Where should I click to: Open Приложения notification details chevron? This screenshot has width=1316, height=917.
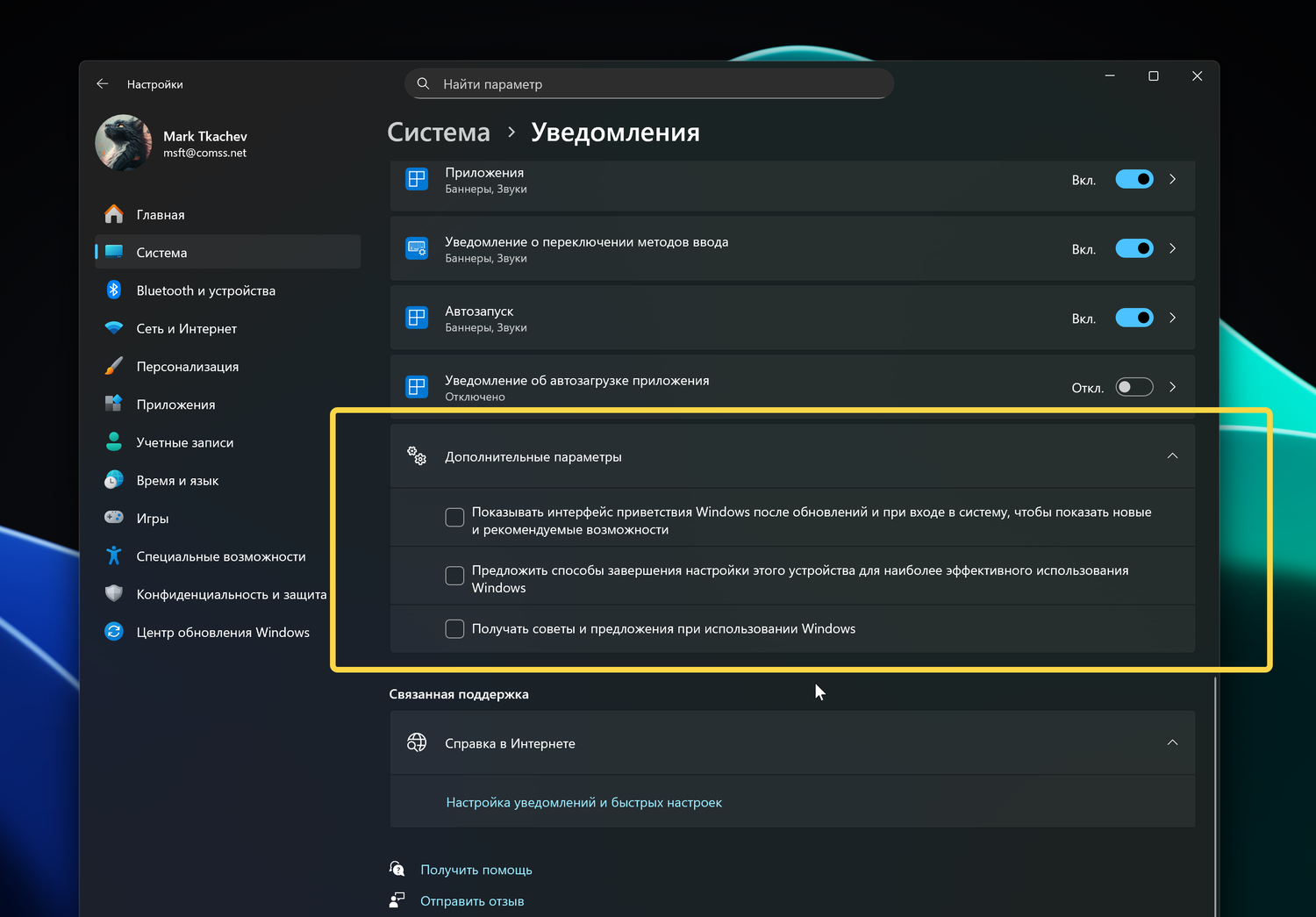(1172, 180)
